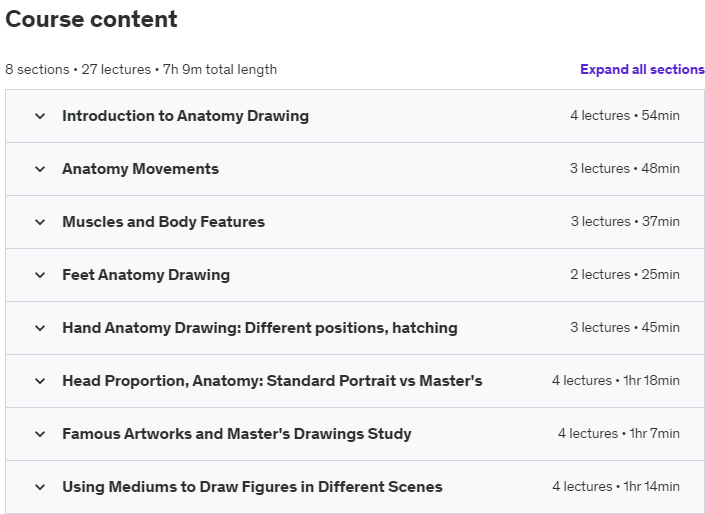
Task: Select the Anatomy Movements section title
Action: tap(140, 169)
